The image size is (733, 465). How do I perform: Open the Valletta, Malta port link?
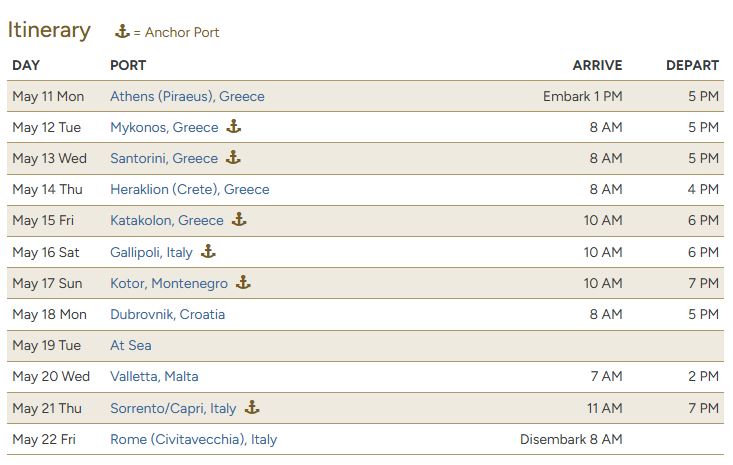pyautogui.click(x=154, y=377)
